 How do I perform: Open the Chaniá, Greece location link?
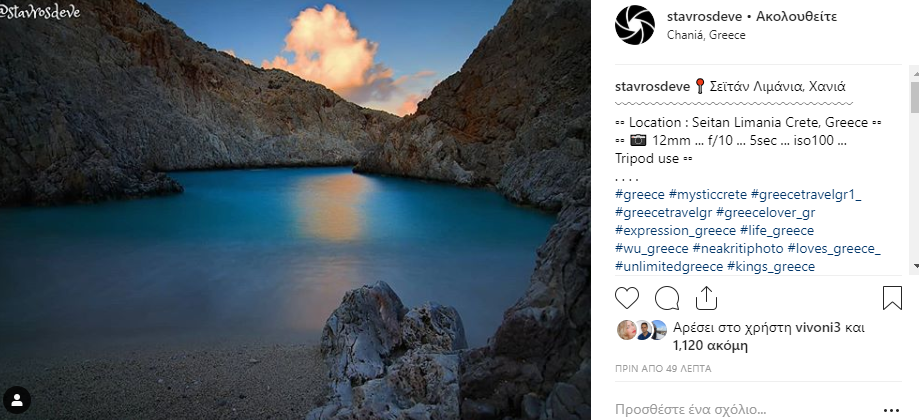(706, 35)
